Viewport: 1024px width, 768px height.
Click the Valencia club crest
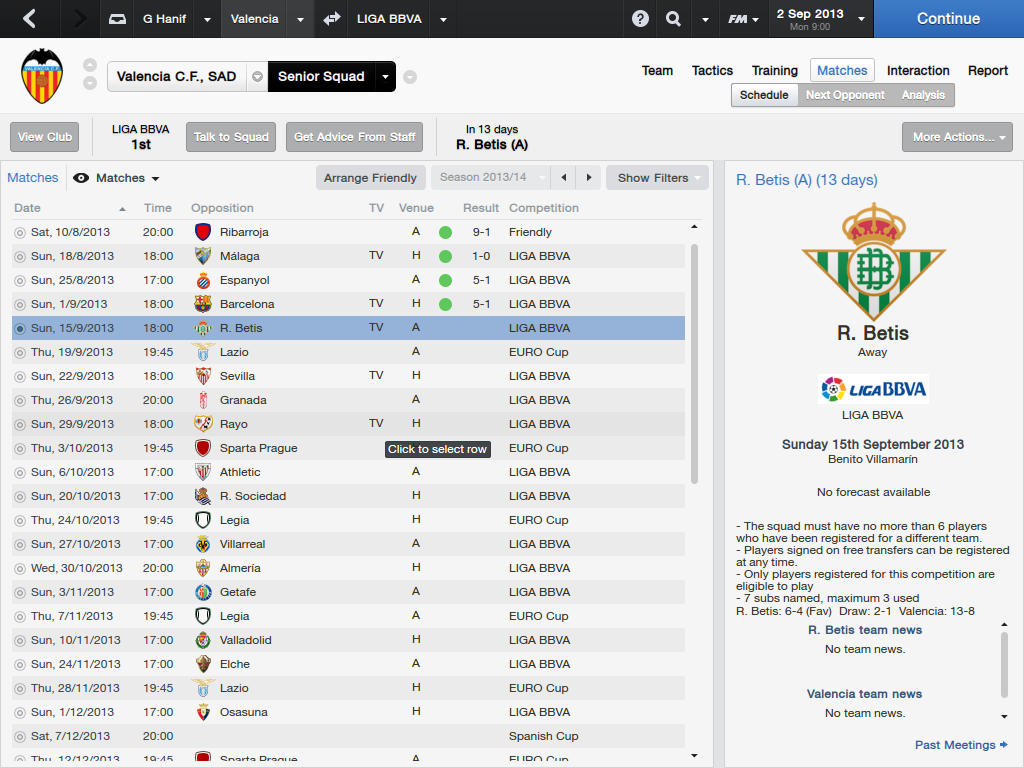pyautogui.click(x=42, y=76)
